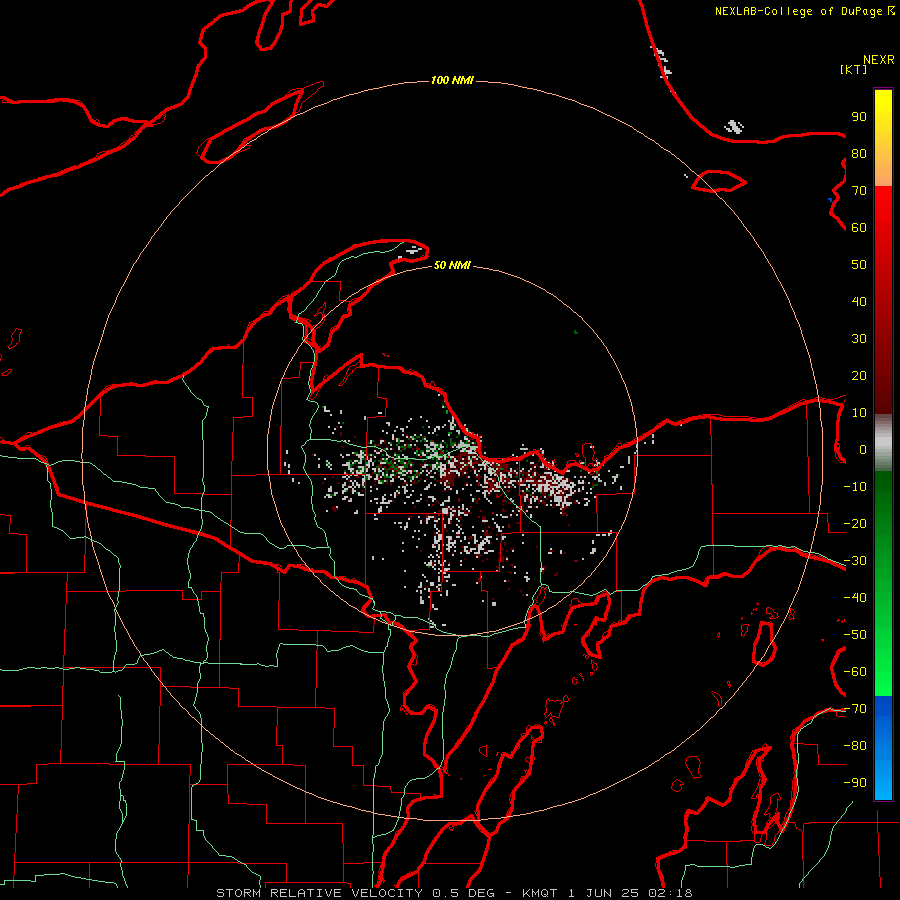Select the 30 value on the velocity scale
Image resolution: width=900 pixels, height=900 pixels.
click(x=859, y=339)
